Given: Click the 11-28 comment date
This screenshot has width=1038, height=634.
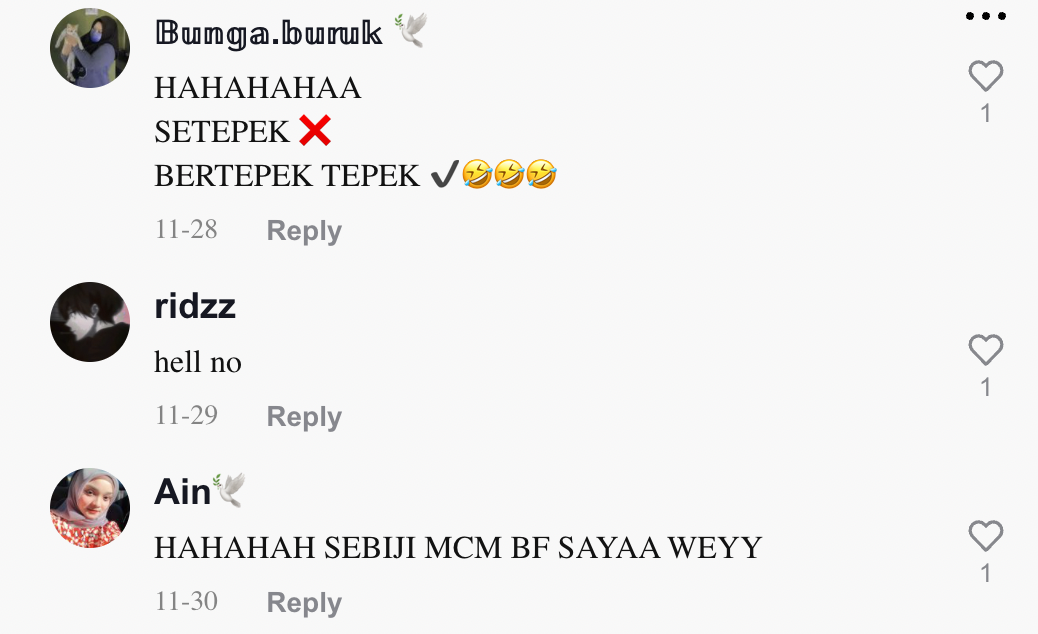Looking at the screenshot, I should tap(186, 230).
